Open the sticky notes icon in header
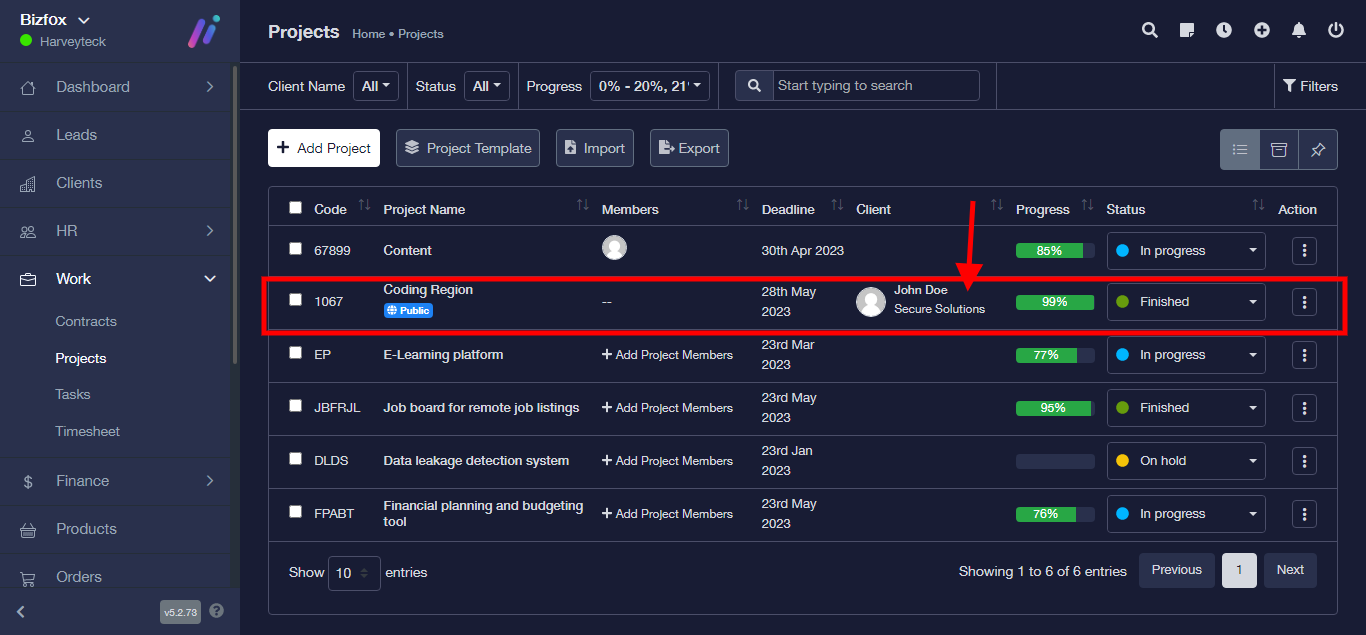This screenshot has height=635, width=1366. pos(1187,31)
